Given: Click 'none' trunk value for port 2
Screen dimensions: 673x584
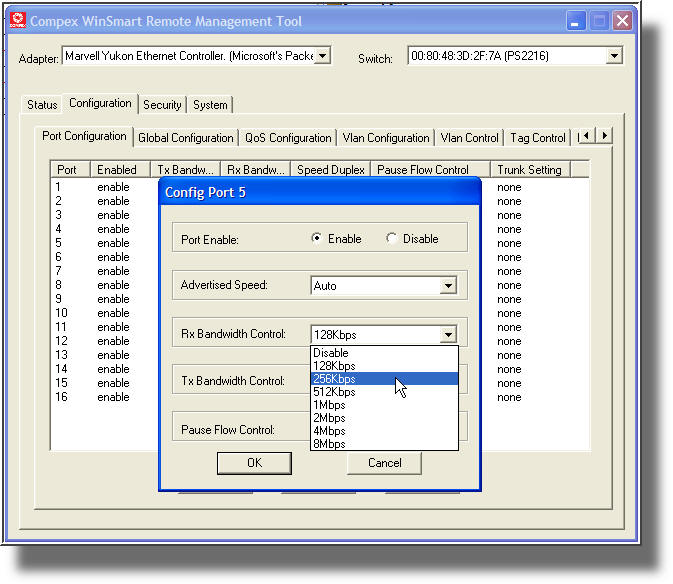Looking at the screenshot, I should point(509,201).
